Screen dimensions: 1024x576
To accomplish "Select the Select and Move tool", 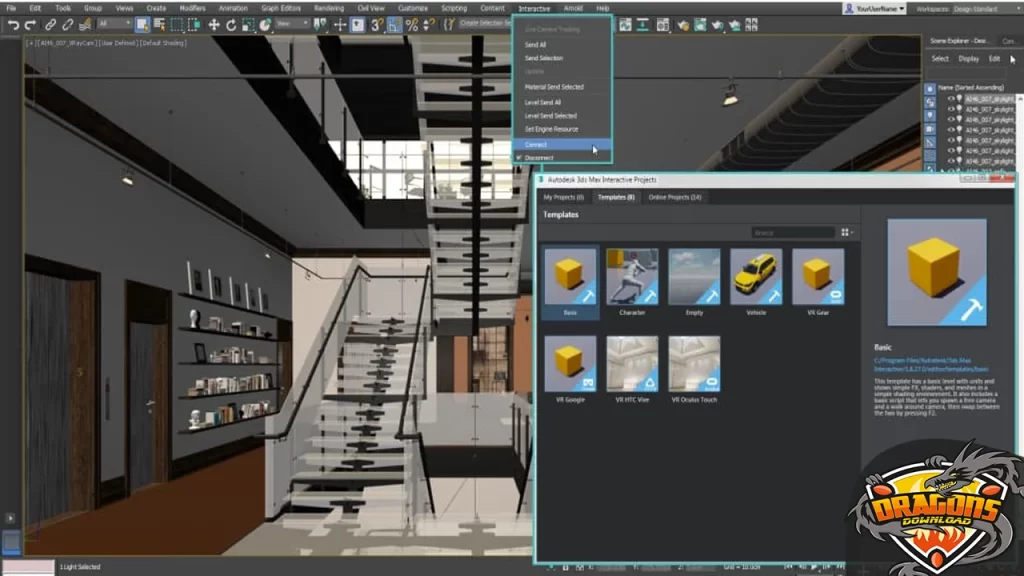I will [x=214, y=24].
